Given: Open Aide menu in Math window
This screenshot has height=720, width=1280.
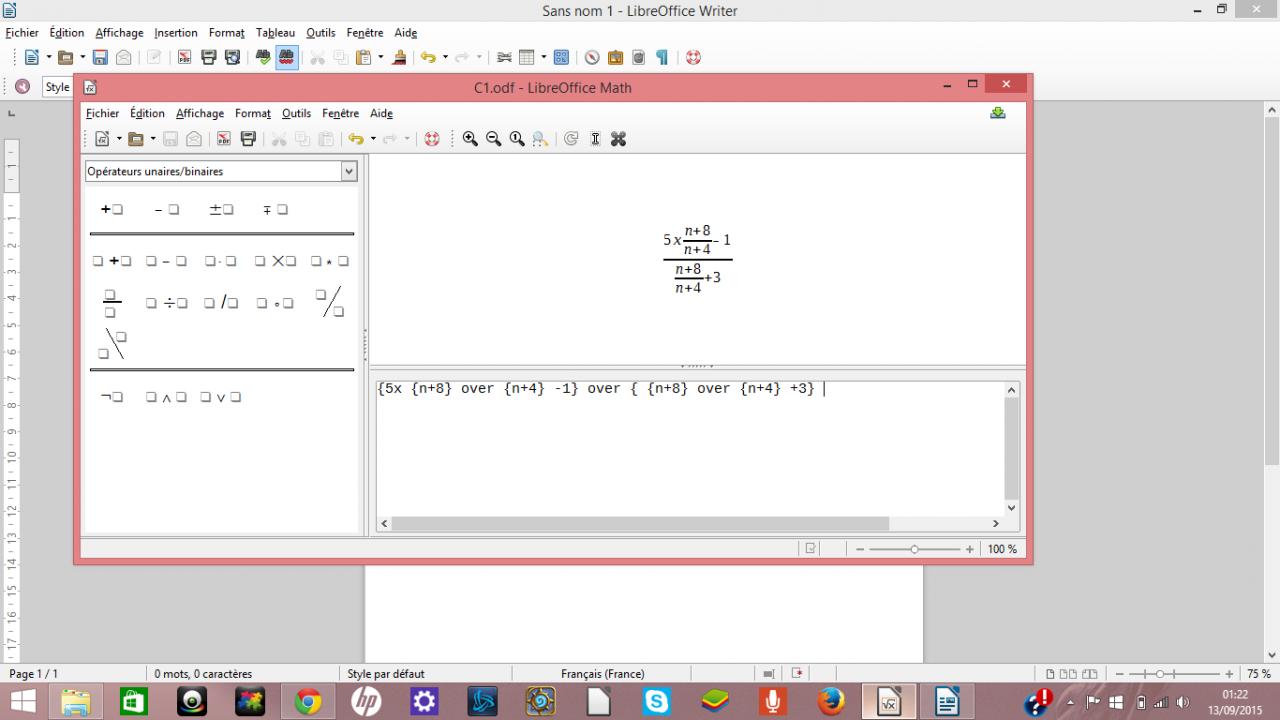Looking at the screenshot, I should [381, 113].
